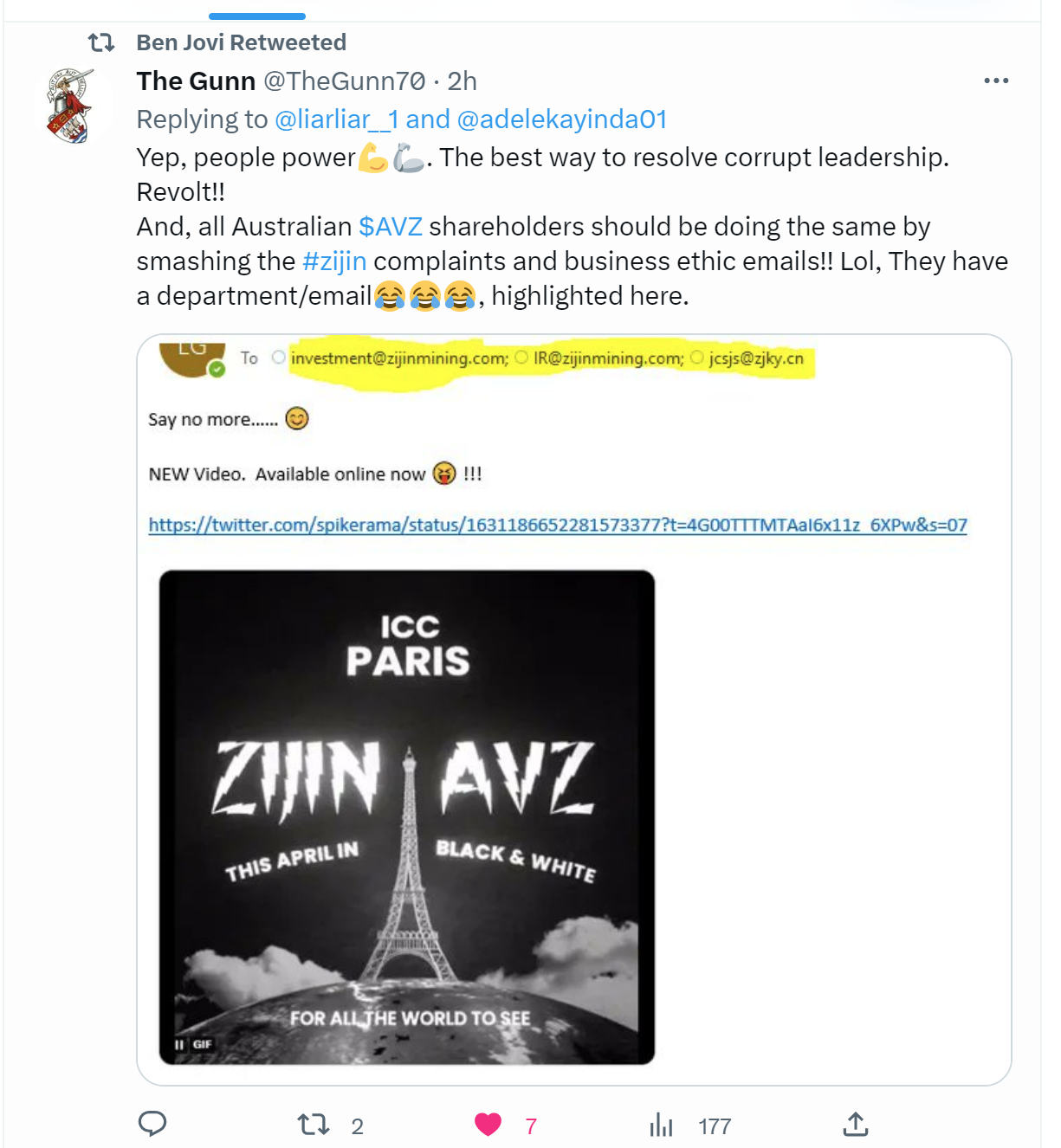Open the share upload icon
Image resolution: width=1061 pixels, height=1148 pixels.
(855, 1125)
